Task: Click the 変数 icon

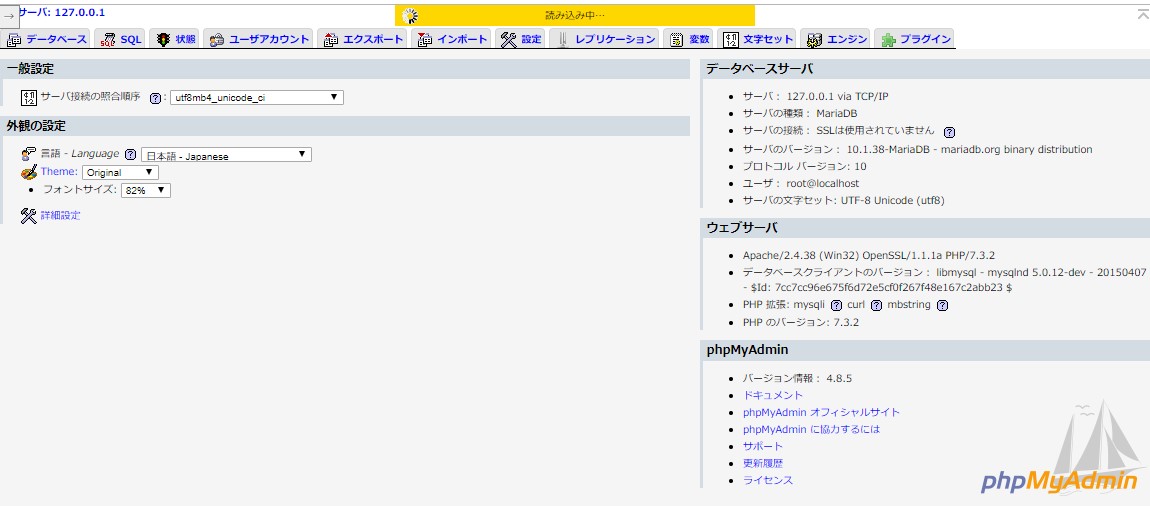Action: click(677, 40)
